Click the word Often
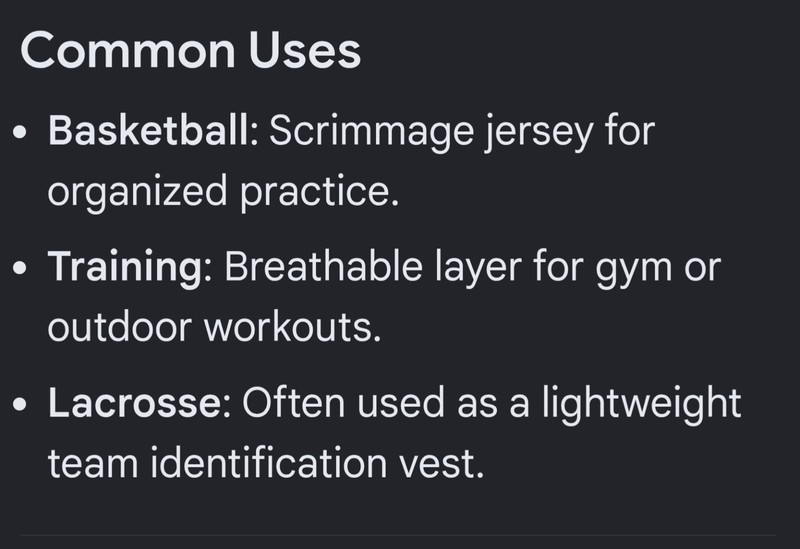Image resolution: width=800 pixels, height=549 pixels. [293, 403]
